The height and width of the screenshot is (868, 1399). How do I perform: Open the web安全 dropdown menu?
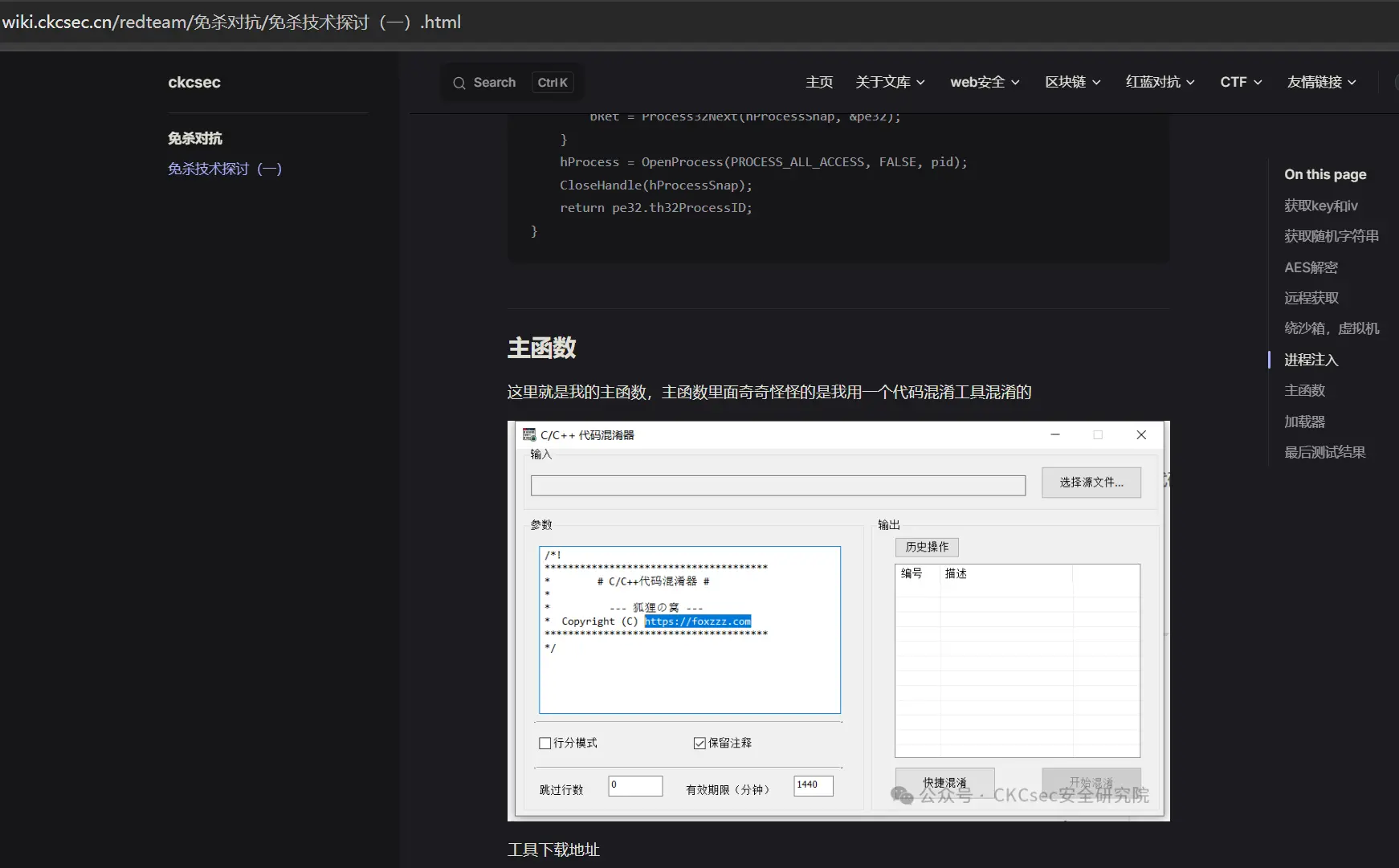pyautogui.click(x=985, y=82)
